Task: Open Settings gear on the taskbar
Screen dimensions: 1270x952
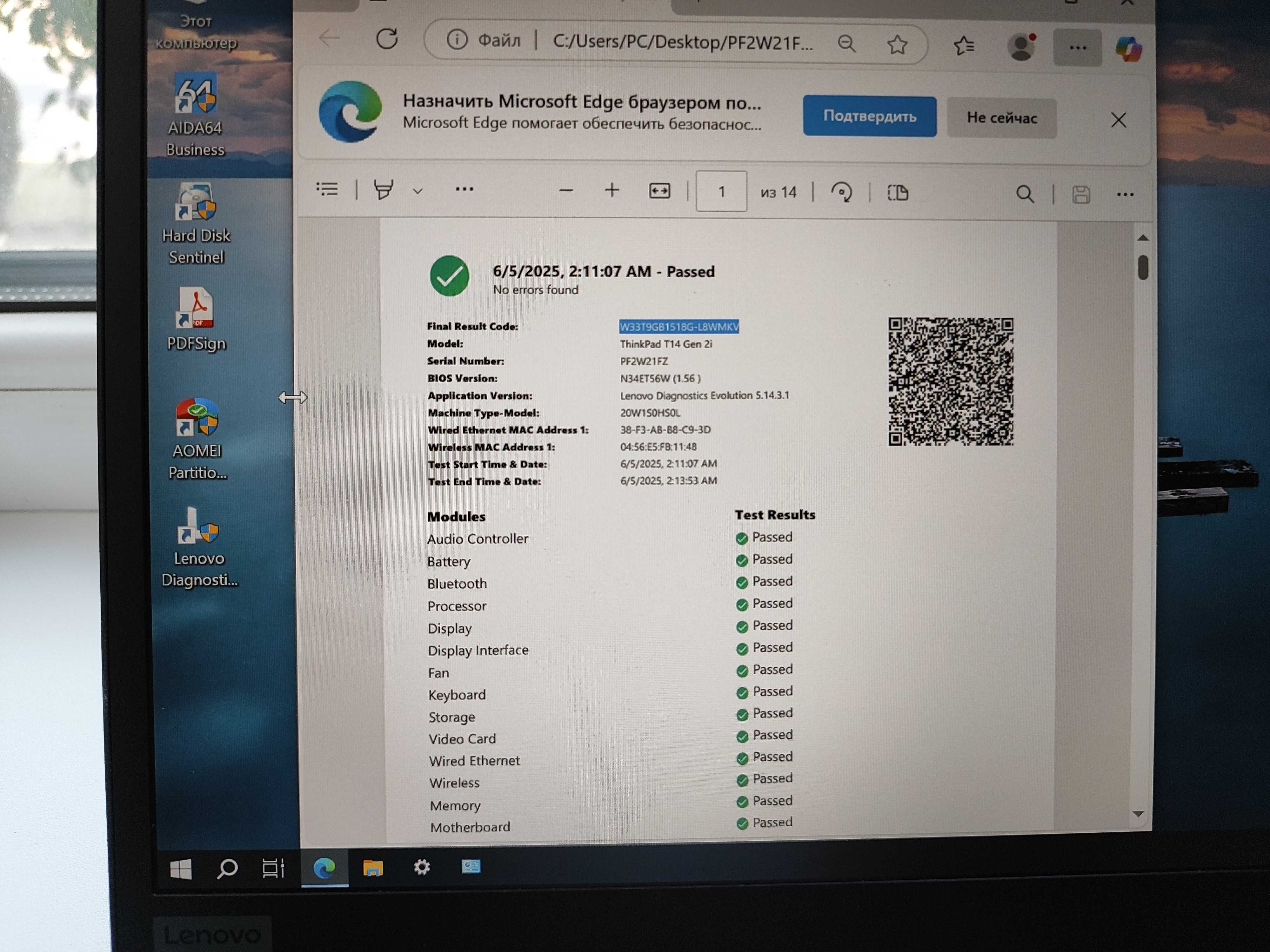Action: coord(421,867)
